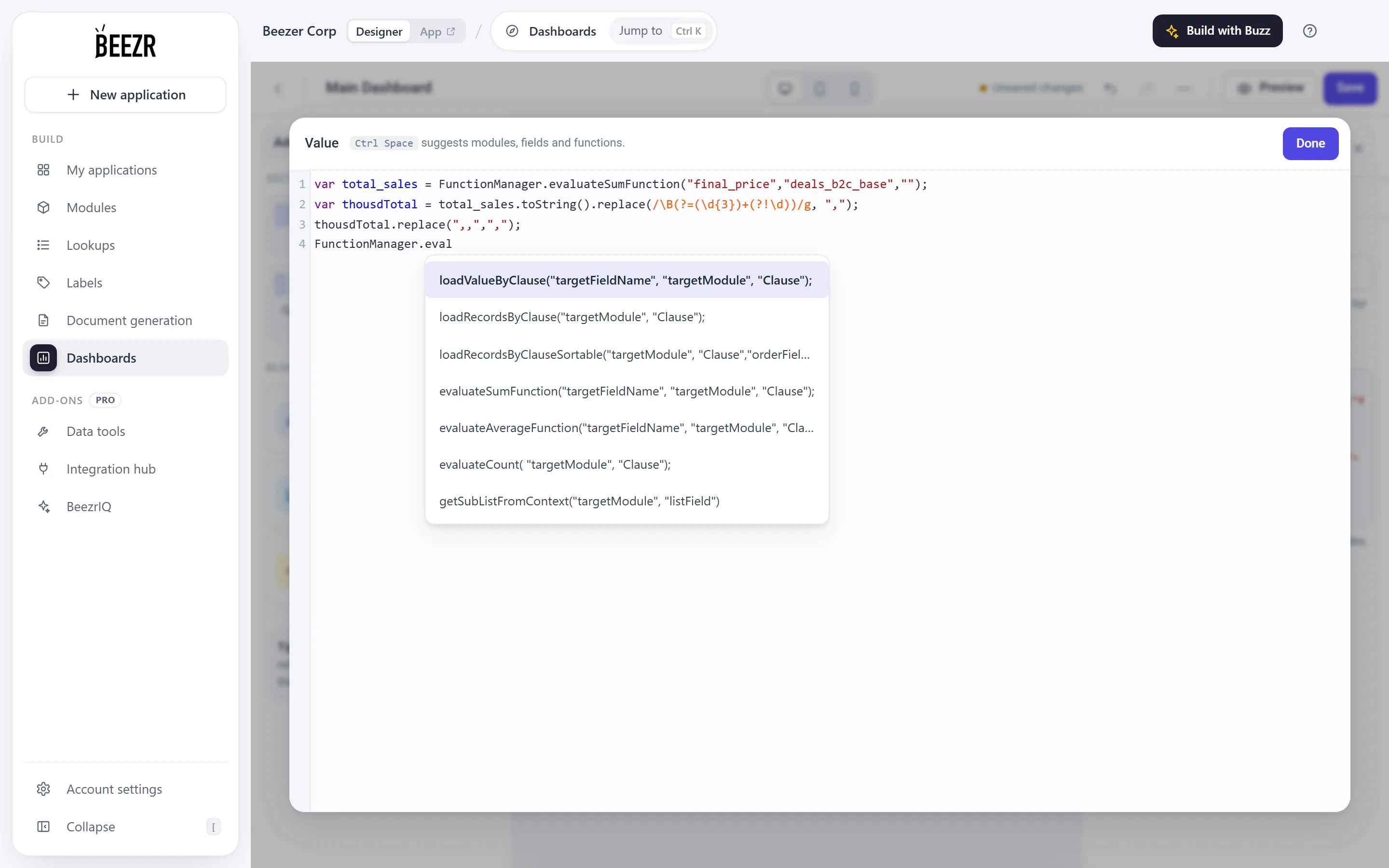Click the Dashboards chart icon in sidebar
1389x868 pixels.
pyautogui.click(x=43, y=358)
